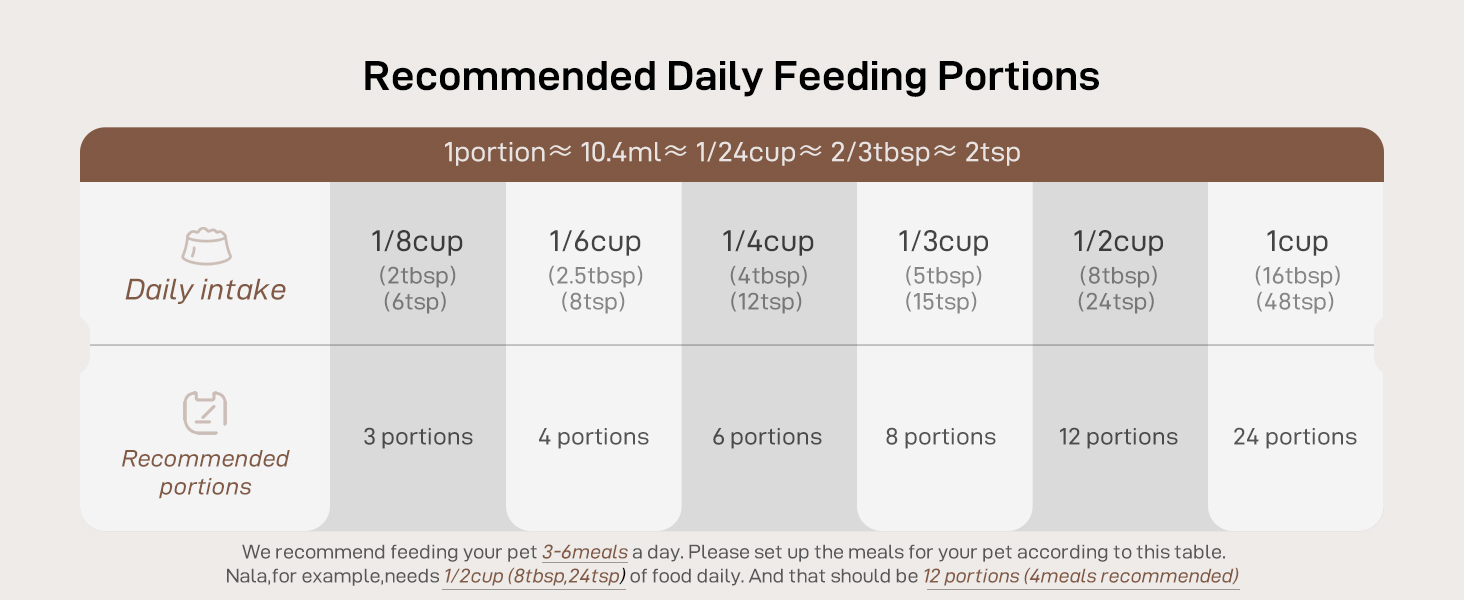Click the Recommended portions label
The width and height of the screenshot is (1464, 600).
(x=205, y=472)
